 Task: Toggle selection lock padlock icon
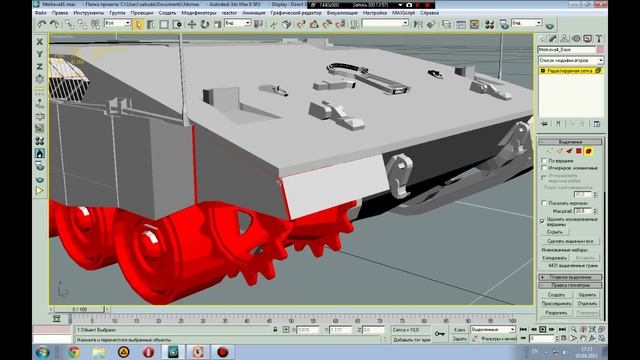[276, 329]
